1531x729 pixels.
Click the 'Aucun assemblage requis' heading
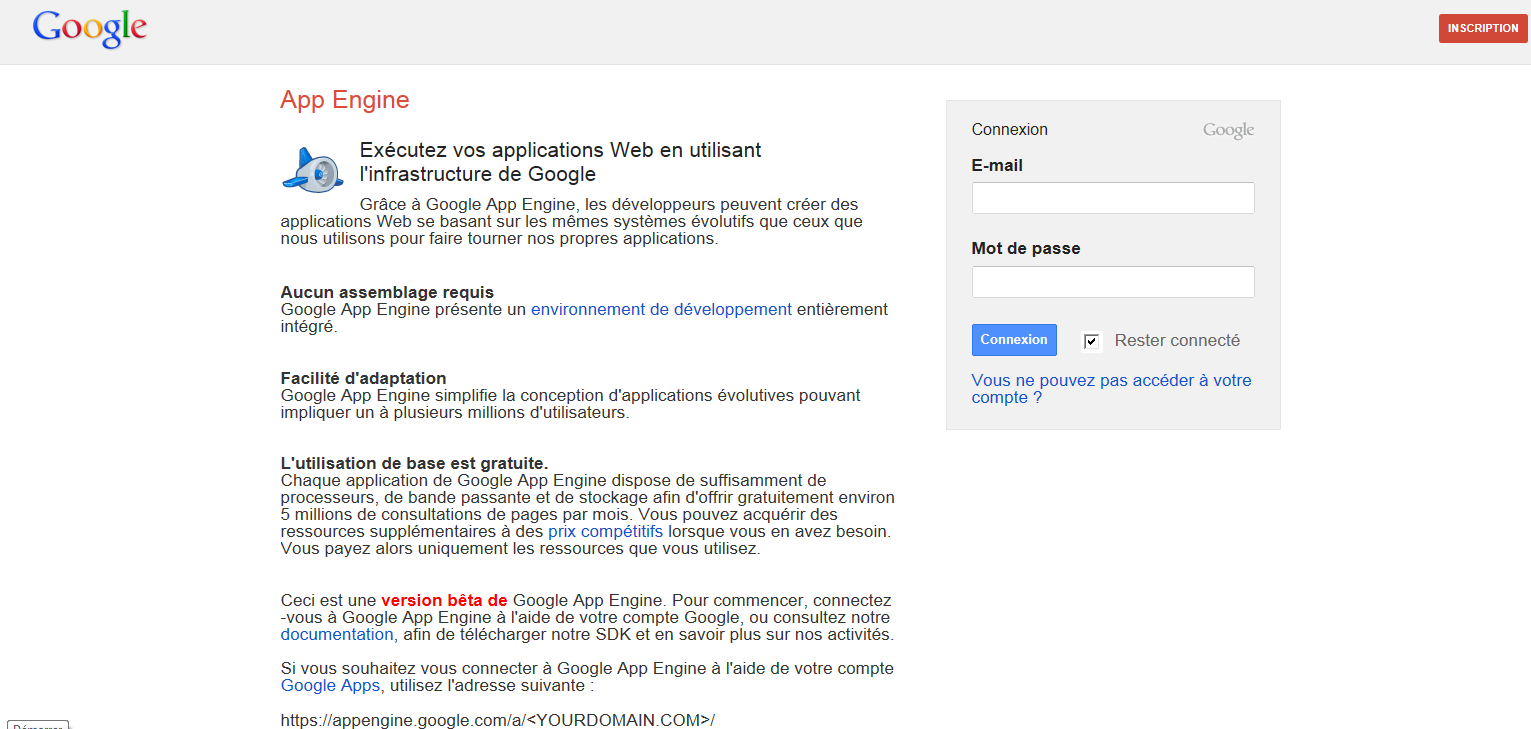click(x=387, y=292)
